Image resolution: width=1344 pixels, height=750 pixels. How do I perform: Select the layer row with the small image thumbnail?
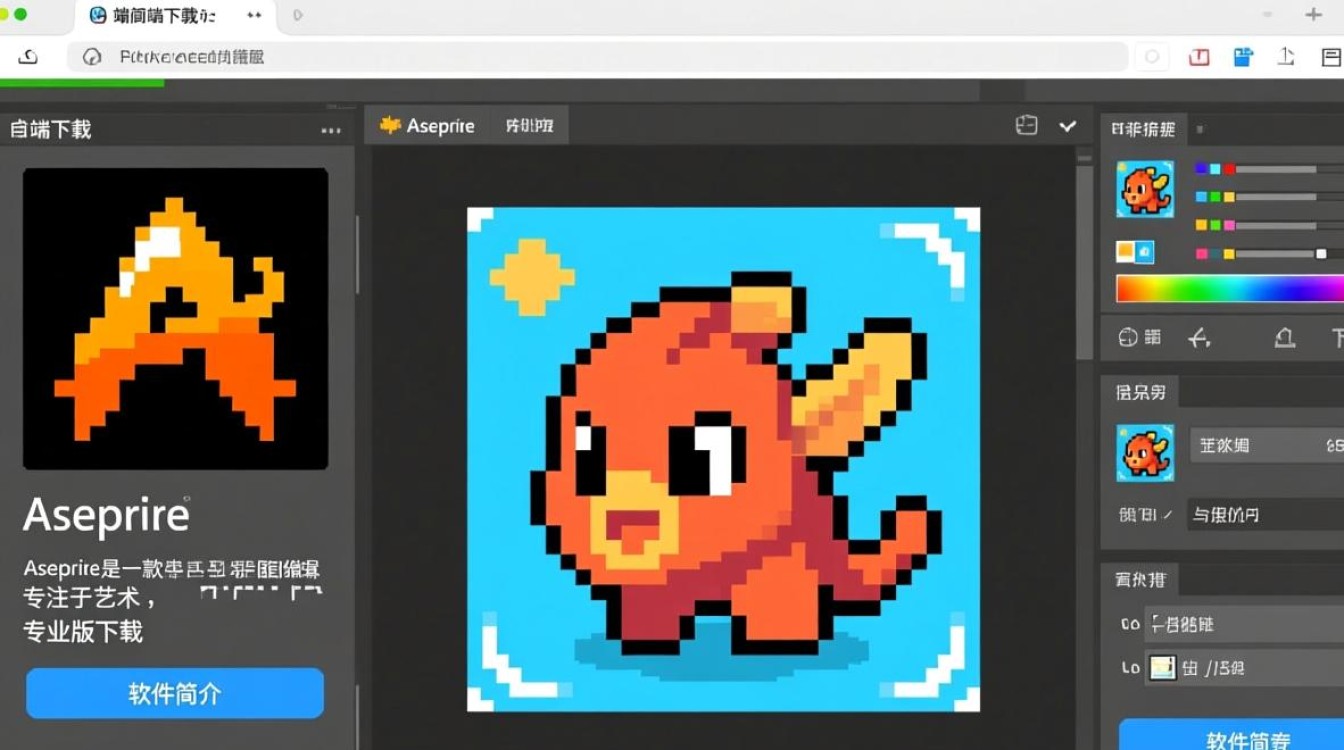pyautogui.click(x=1230, y=667)
